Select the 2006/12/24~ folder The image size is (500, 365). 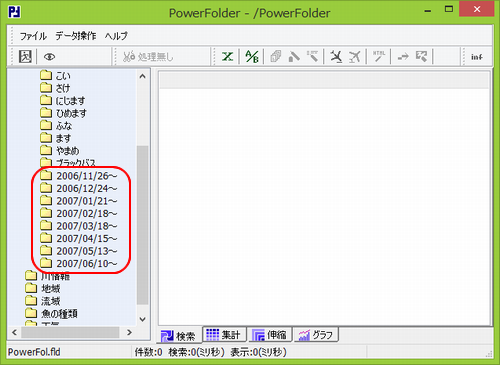click(79, 188)
